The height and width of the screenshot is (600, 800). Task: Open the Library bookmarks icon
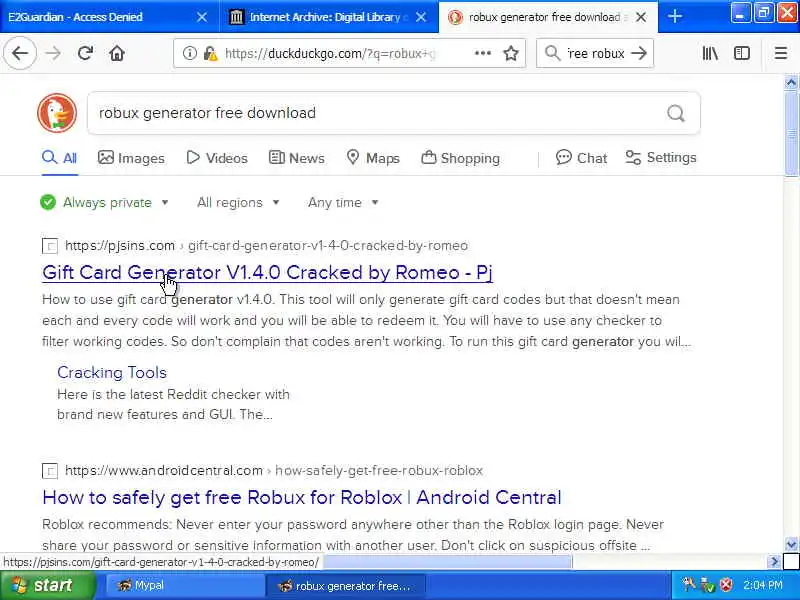[x=710, y=53]
